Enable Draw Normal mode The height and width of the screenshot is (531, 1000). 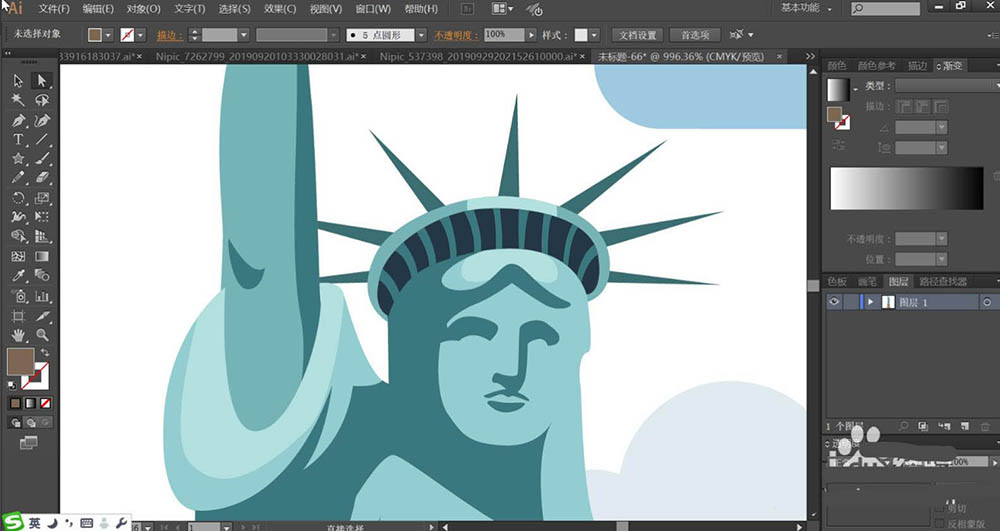(x=16, y=422)
